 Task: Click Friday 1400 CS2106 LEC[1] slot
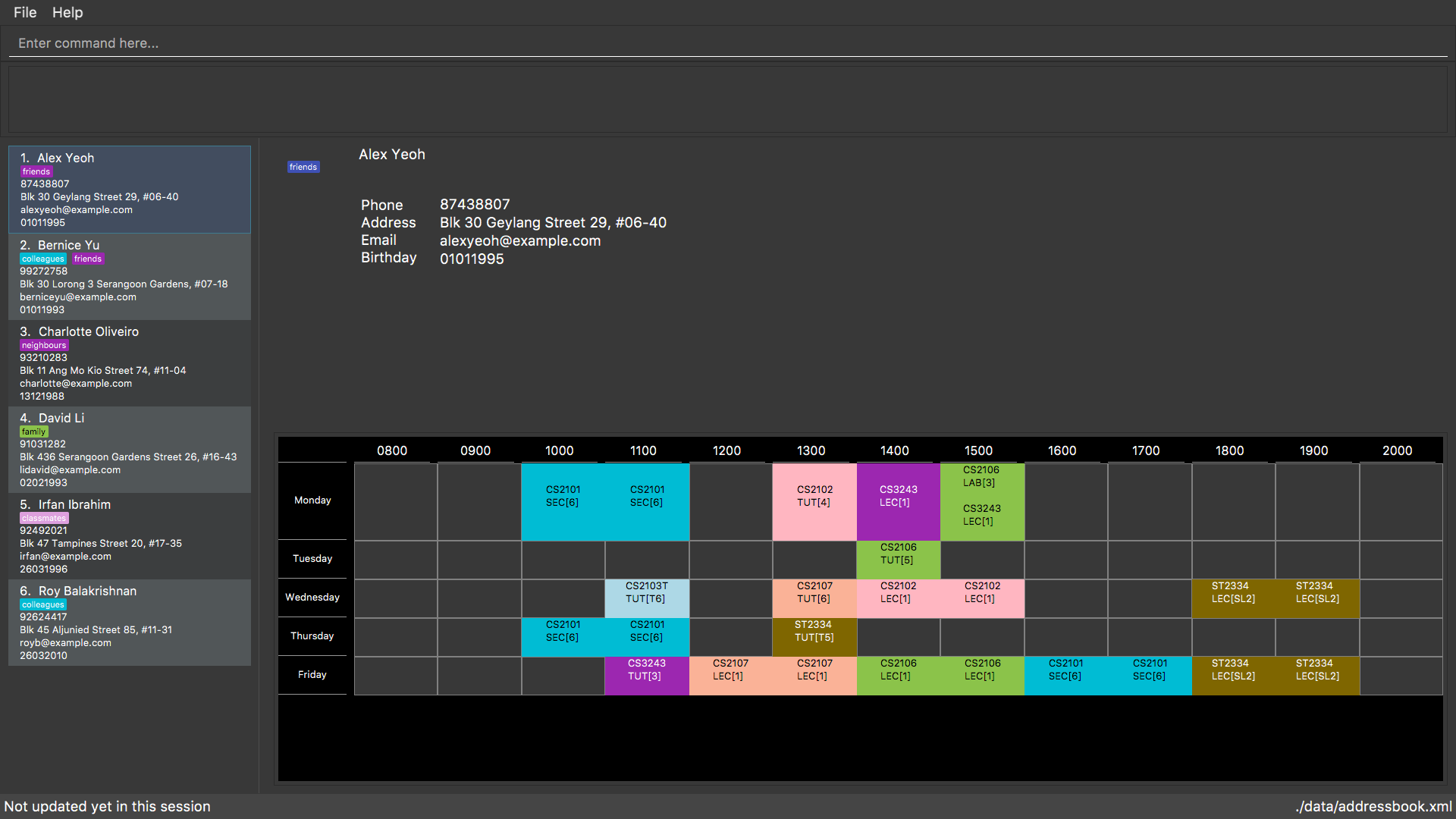899,676
